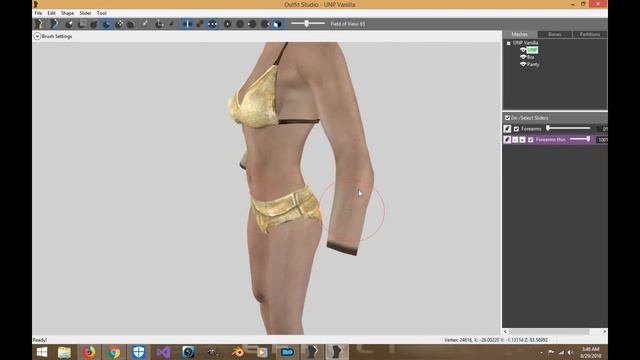Switch to the Meshes tab

(x=520, y=34)
